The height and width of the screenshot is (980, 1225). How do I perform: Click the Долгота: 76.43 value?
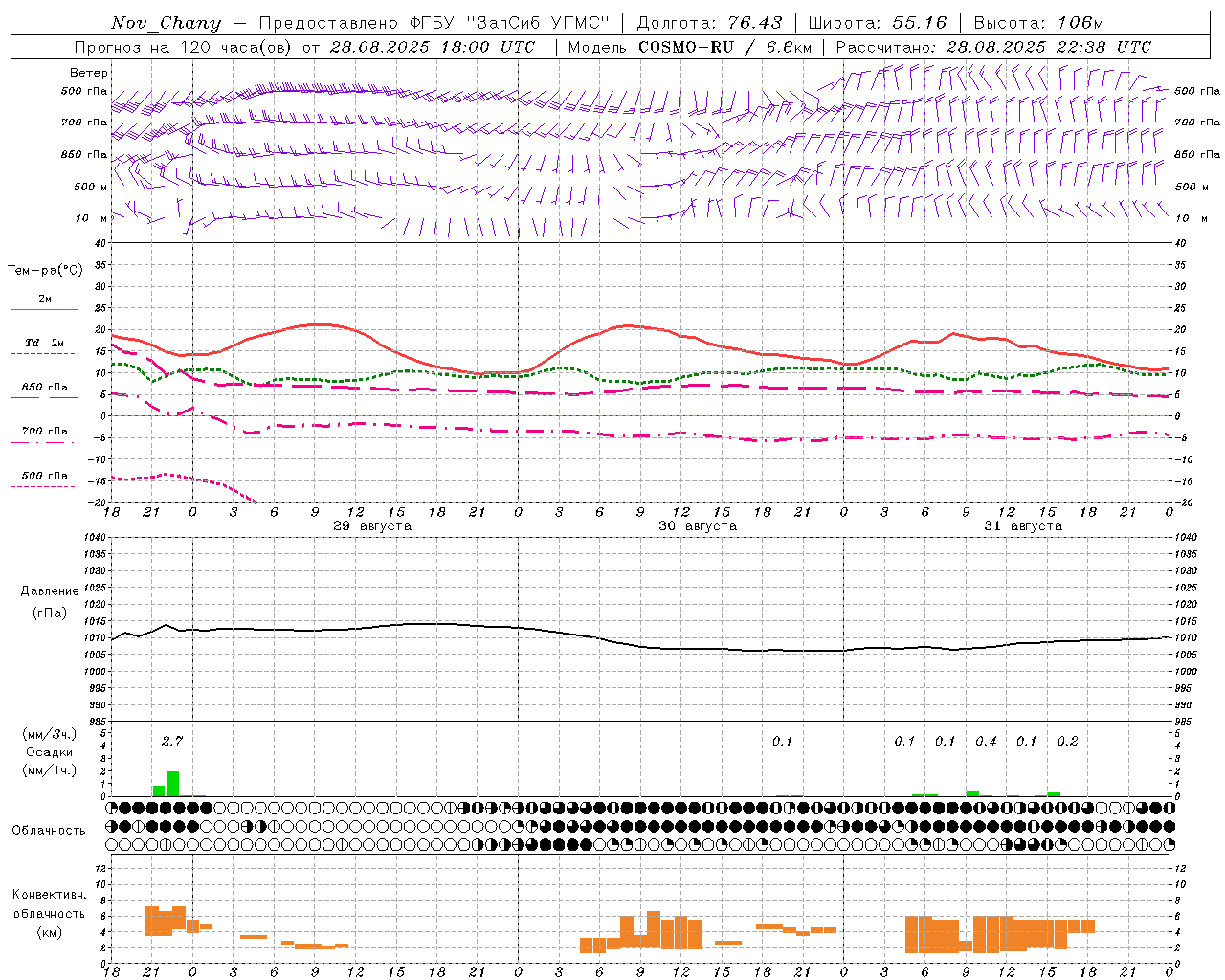(709, 23)
